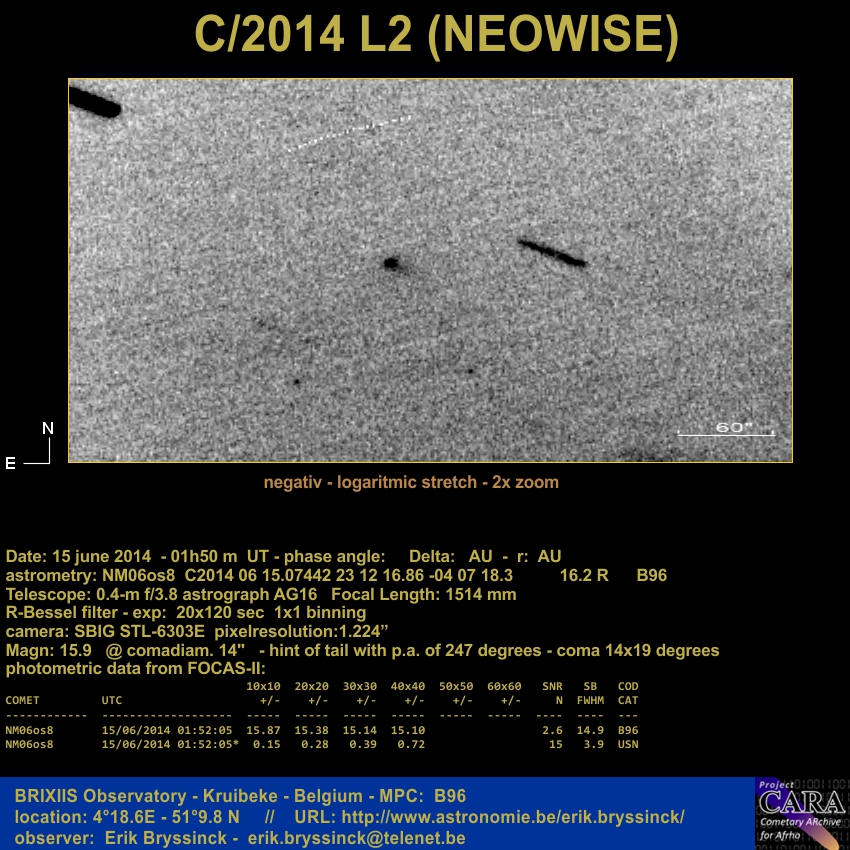The width and height of the screenshot is (850, 850).
Task: Select the comet nucleus in image center
Action: 391,264
